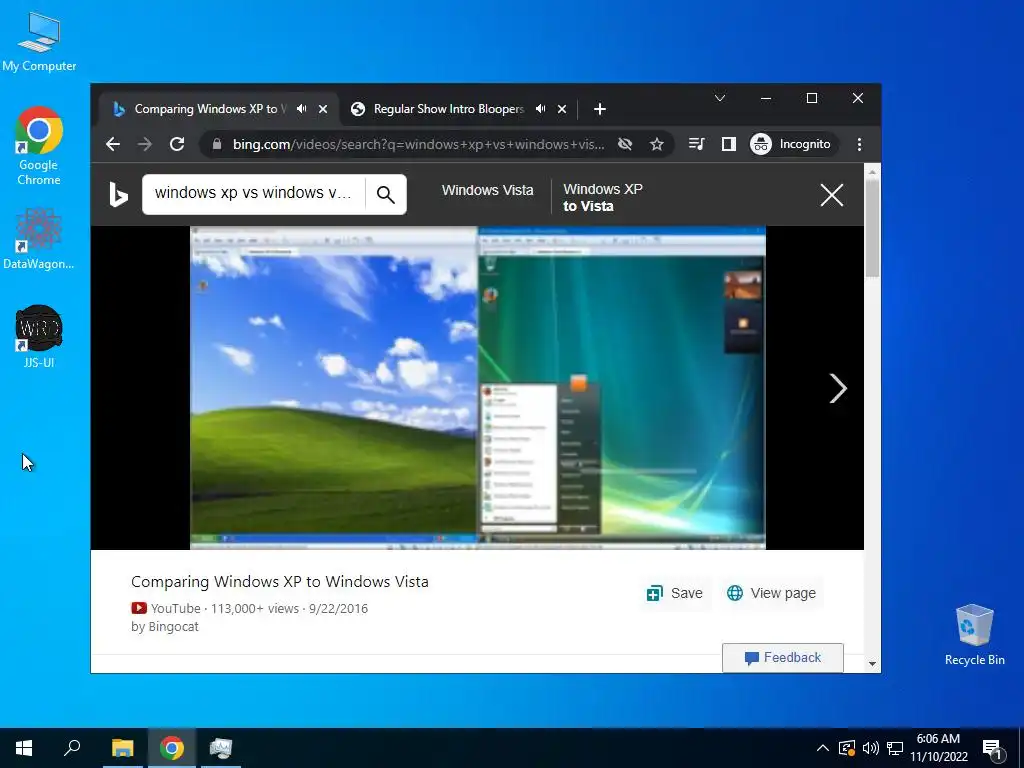Screen dimensions: 1024x768
Task: Click the address bar URL
Action: (x=418, y=144)
